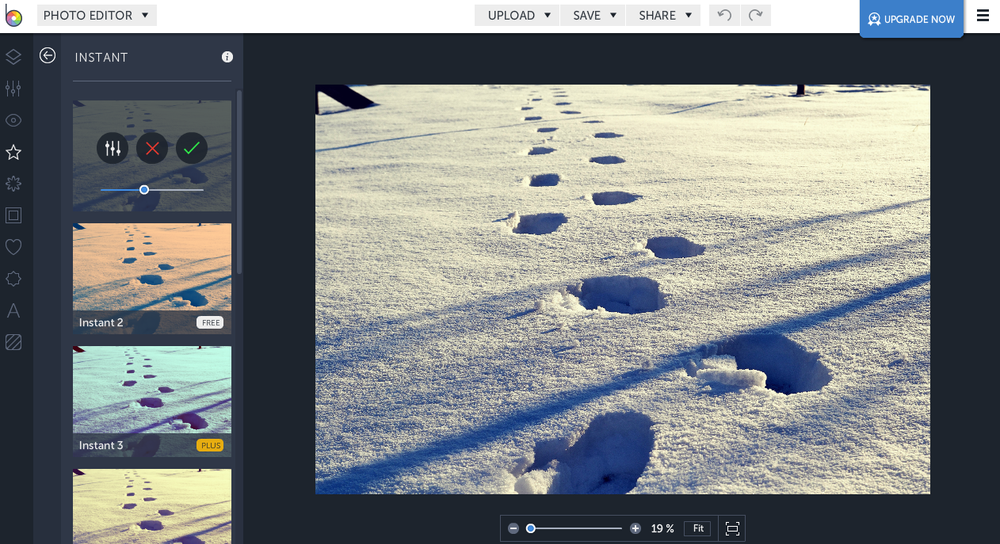Screen dimensions: 1000x544
Task: Click the zoom level slider handle
Action: [531, 528]
